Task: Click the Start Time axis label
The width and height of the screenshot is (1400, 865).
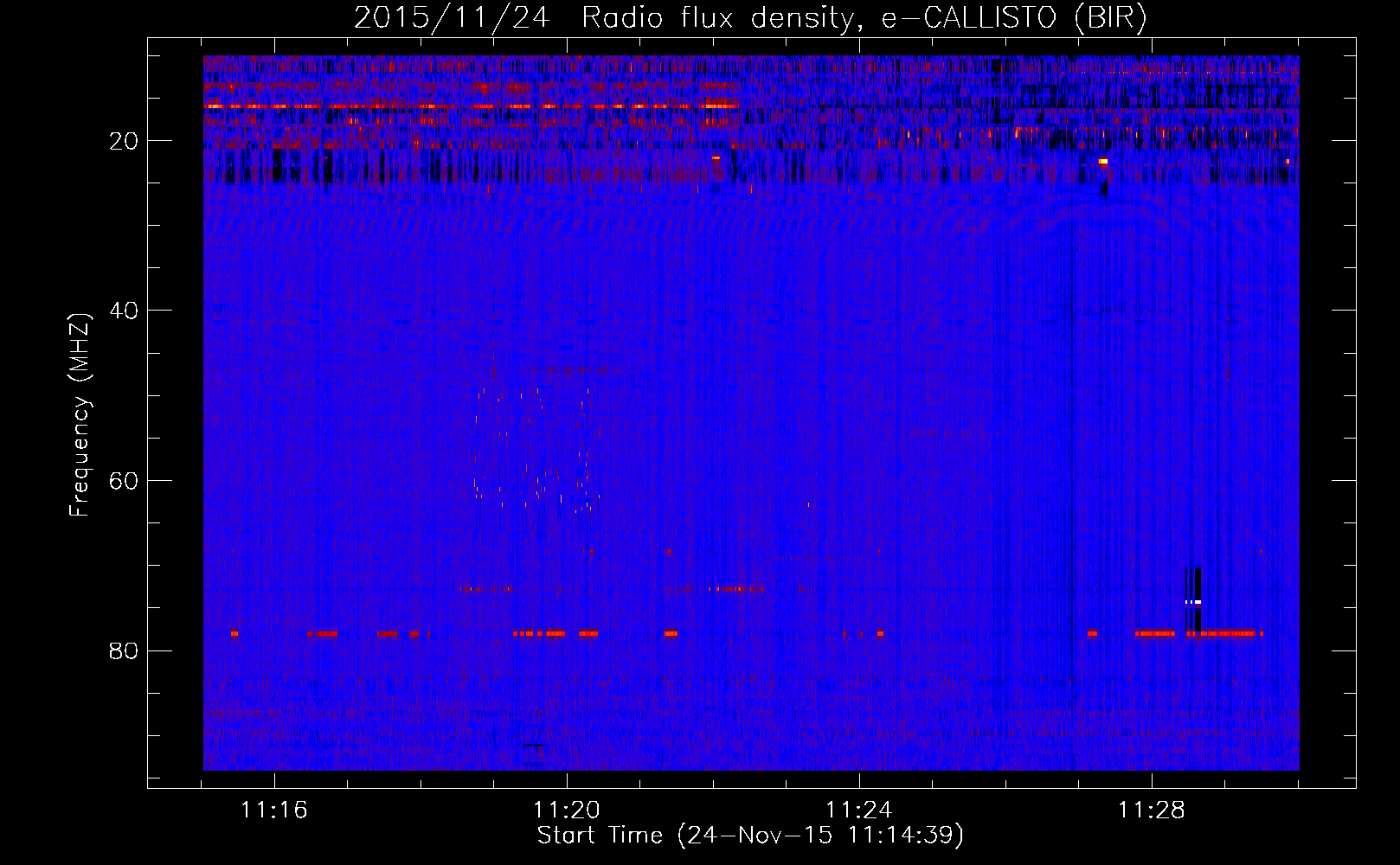Action: [x=749, y=835]
